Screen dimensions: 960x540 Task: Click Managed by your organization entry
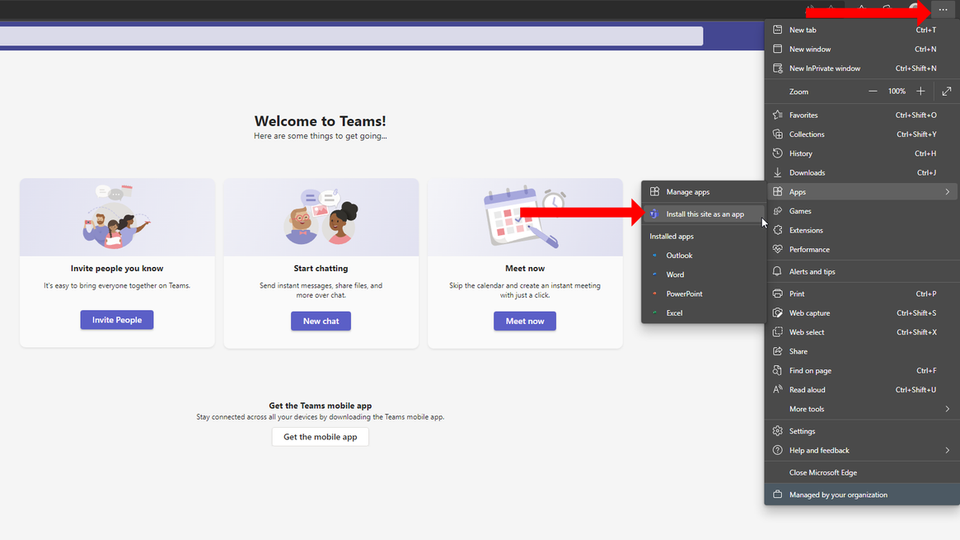[862, 494]
